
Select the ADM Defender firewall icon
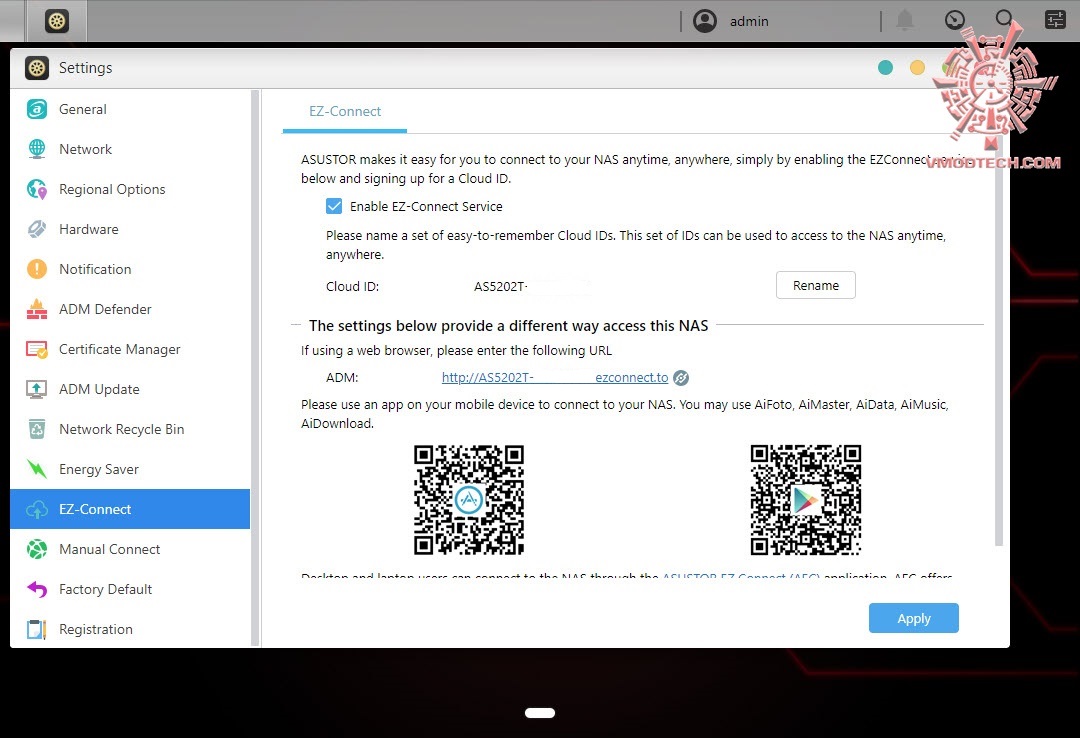tap(37, 309)
